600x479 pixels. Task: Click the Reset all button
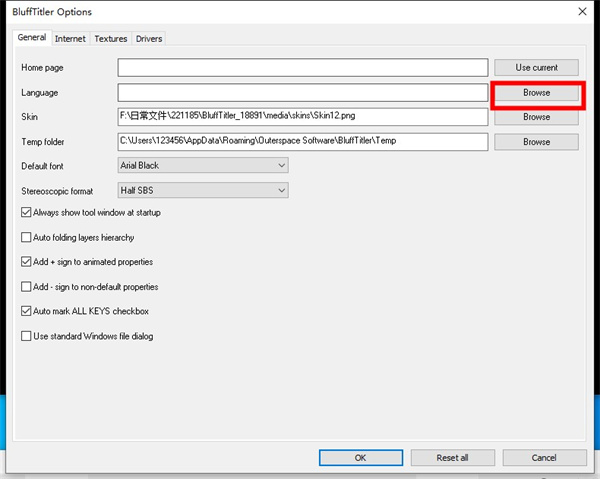click(x=452, y=458)
